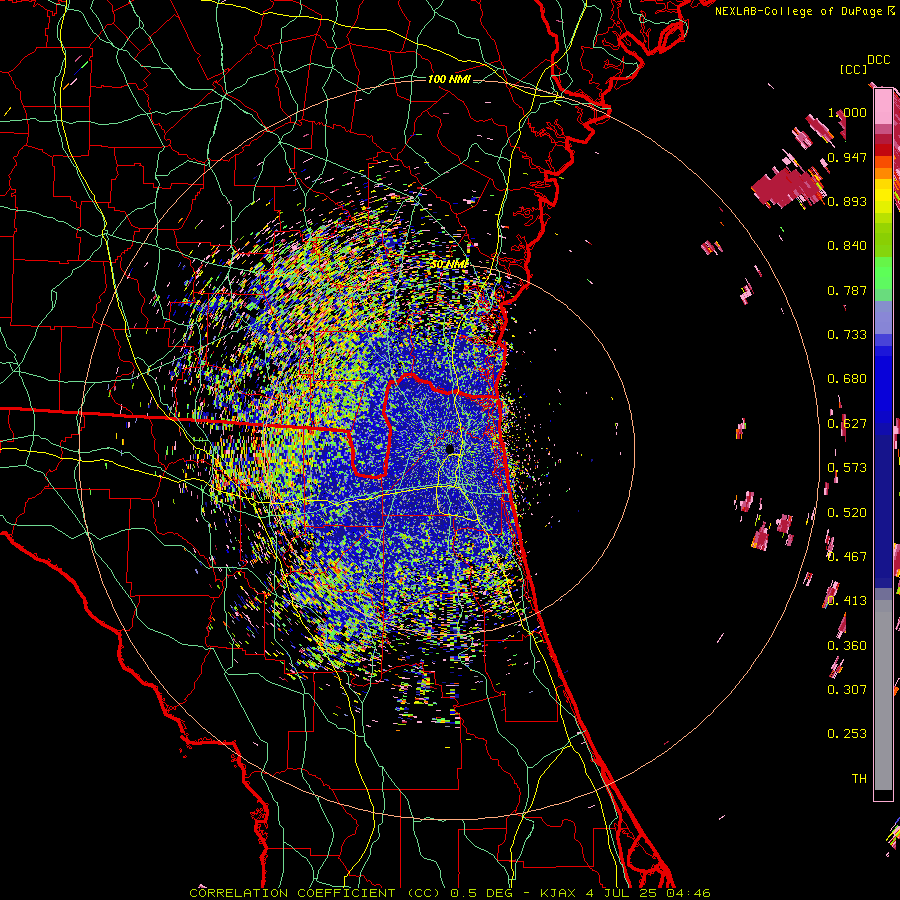Screen dimensions: 900x900
Task: Click the black radar site dot
Action: 449,449
